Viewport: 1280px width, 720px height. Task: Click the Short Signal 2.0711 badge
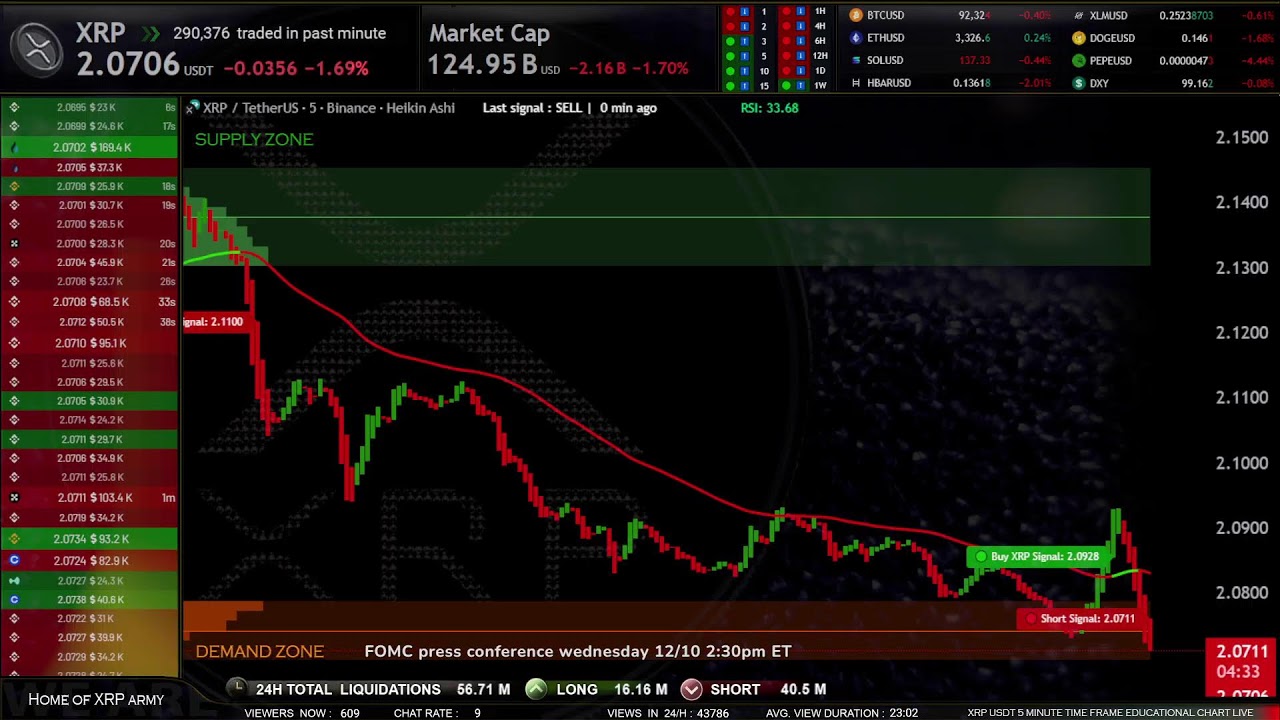[1083, 618]
